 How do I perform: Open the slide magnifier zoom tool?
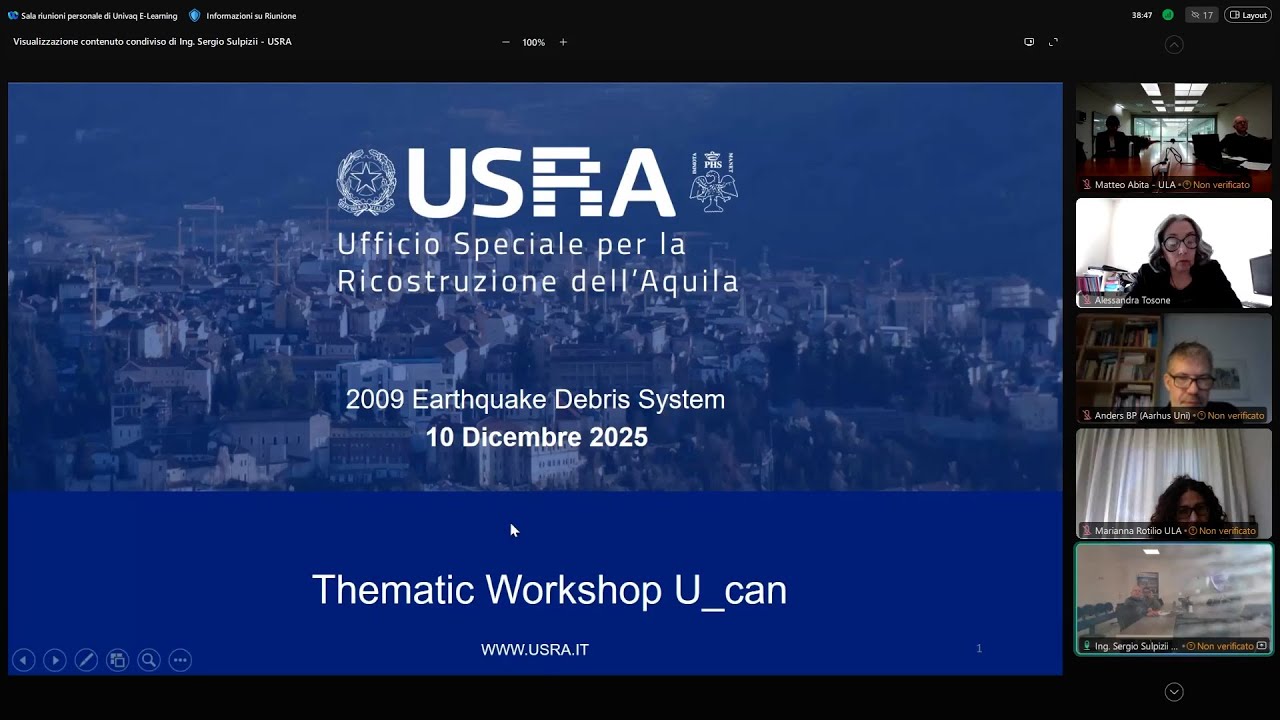149,660
